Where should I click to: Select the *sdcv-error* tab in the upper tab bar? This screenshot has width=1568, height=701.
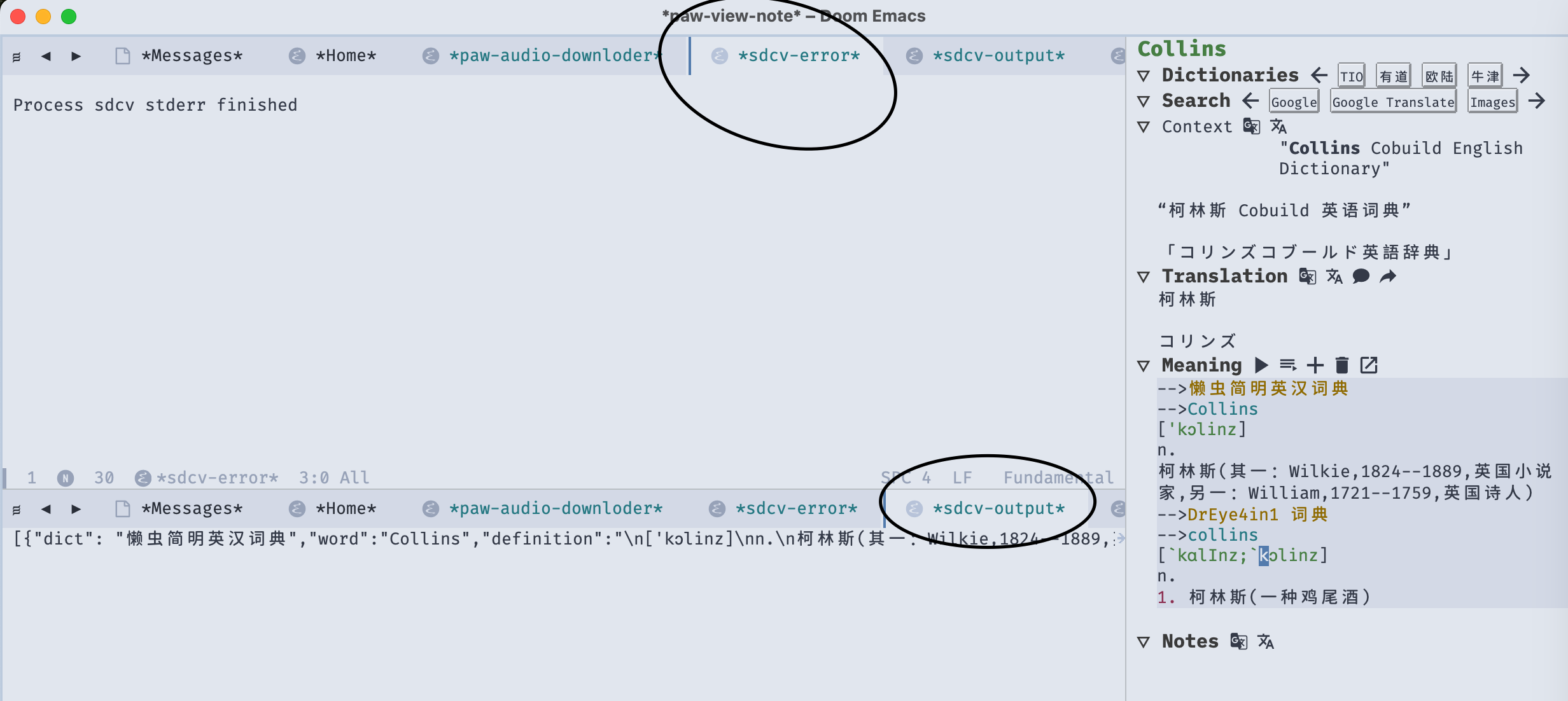pos(787,56)
